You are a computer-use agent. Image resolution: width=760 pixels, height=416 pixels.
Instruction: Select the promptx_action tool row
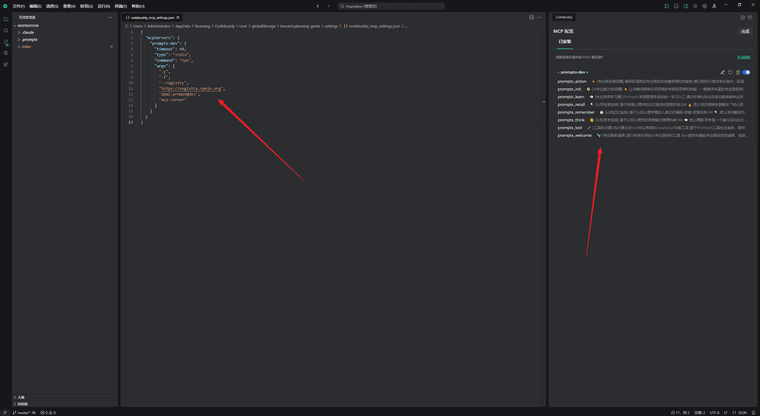tap(652, 81)
